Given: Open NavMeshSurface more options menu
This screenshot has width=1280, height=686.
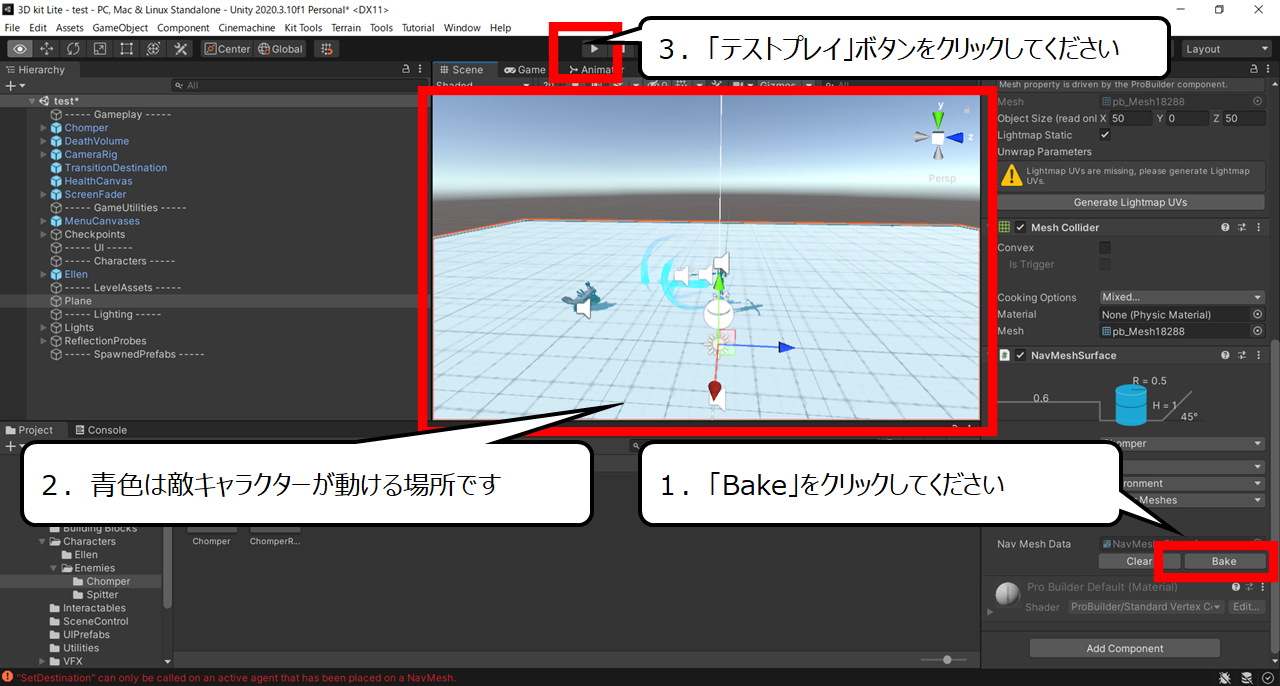Looking at the screenshot, I should click(x=1258, y=355).
